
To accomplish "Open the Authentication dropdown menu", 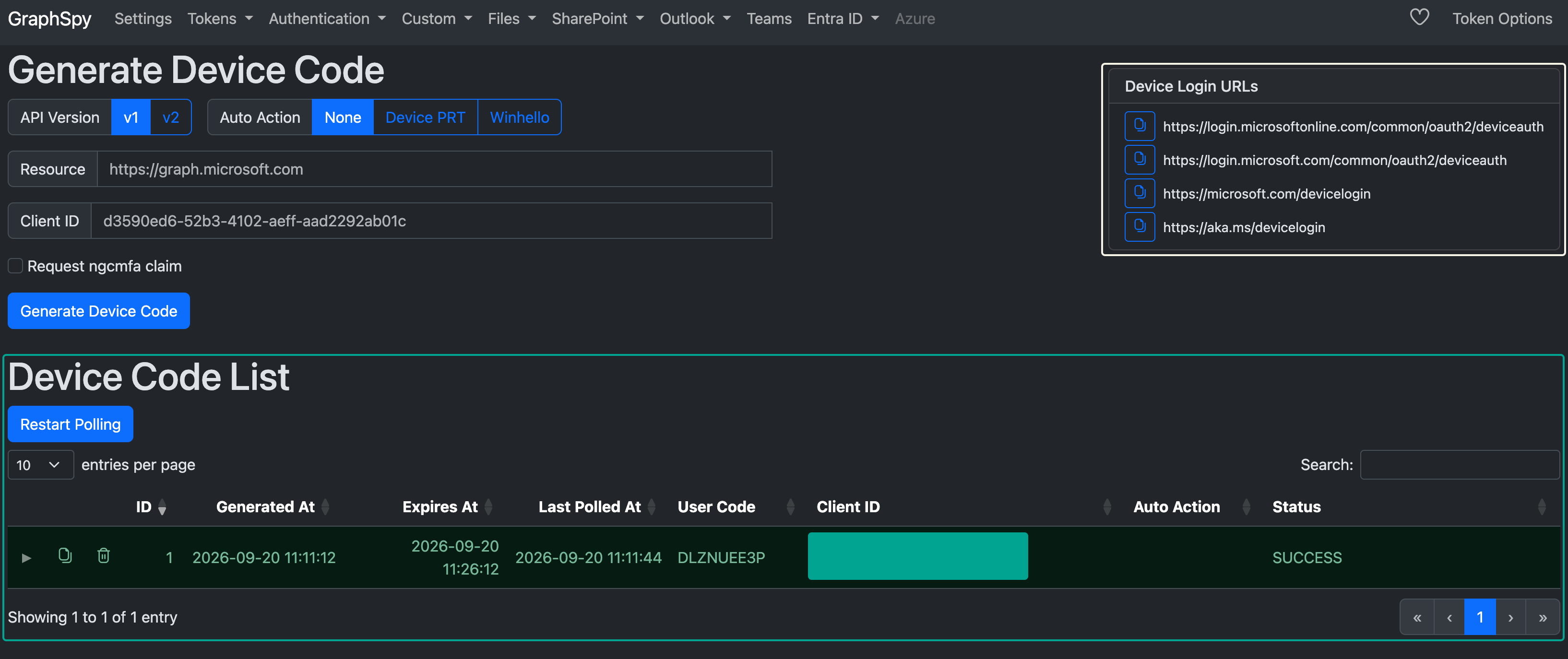I will pyautogui.click(x=327, y=19).
